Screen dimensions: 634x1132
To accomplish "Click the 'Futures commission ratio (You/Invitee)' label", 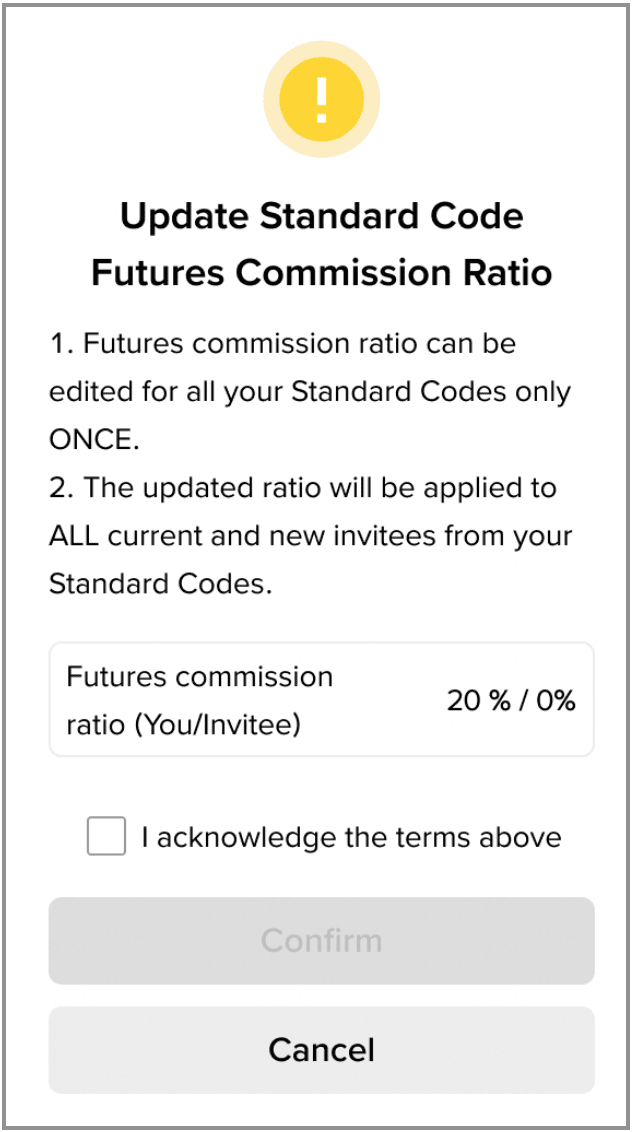I will 199,700.
